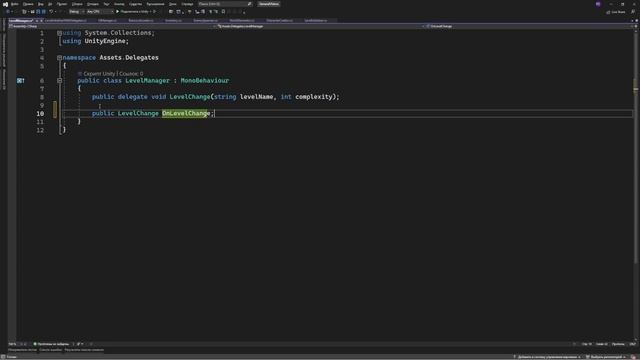The image size is (640, 360).
Task: Select the active LevelManager.cs tab
Action: pyautogui.click(x=20, y=20)
